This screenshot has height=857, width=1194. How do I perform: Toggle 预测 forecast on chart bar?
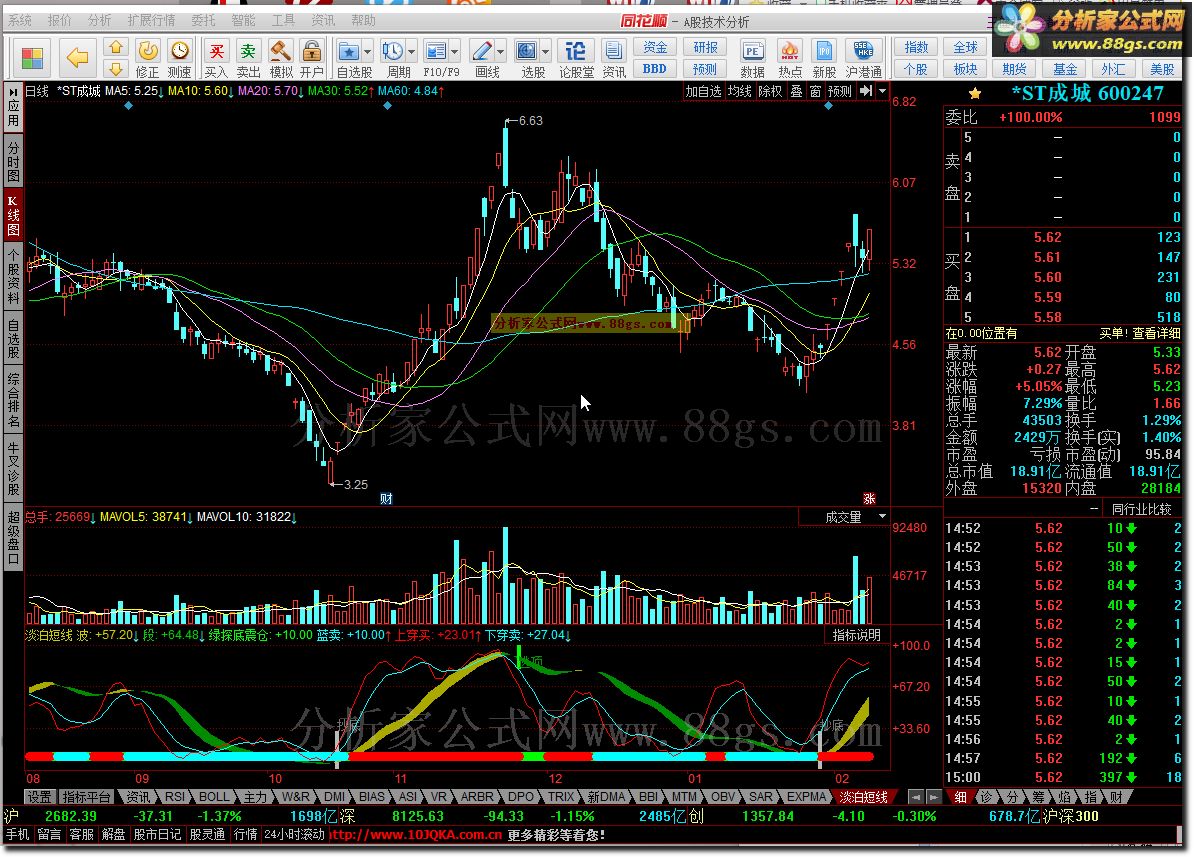(839, 91)
